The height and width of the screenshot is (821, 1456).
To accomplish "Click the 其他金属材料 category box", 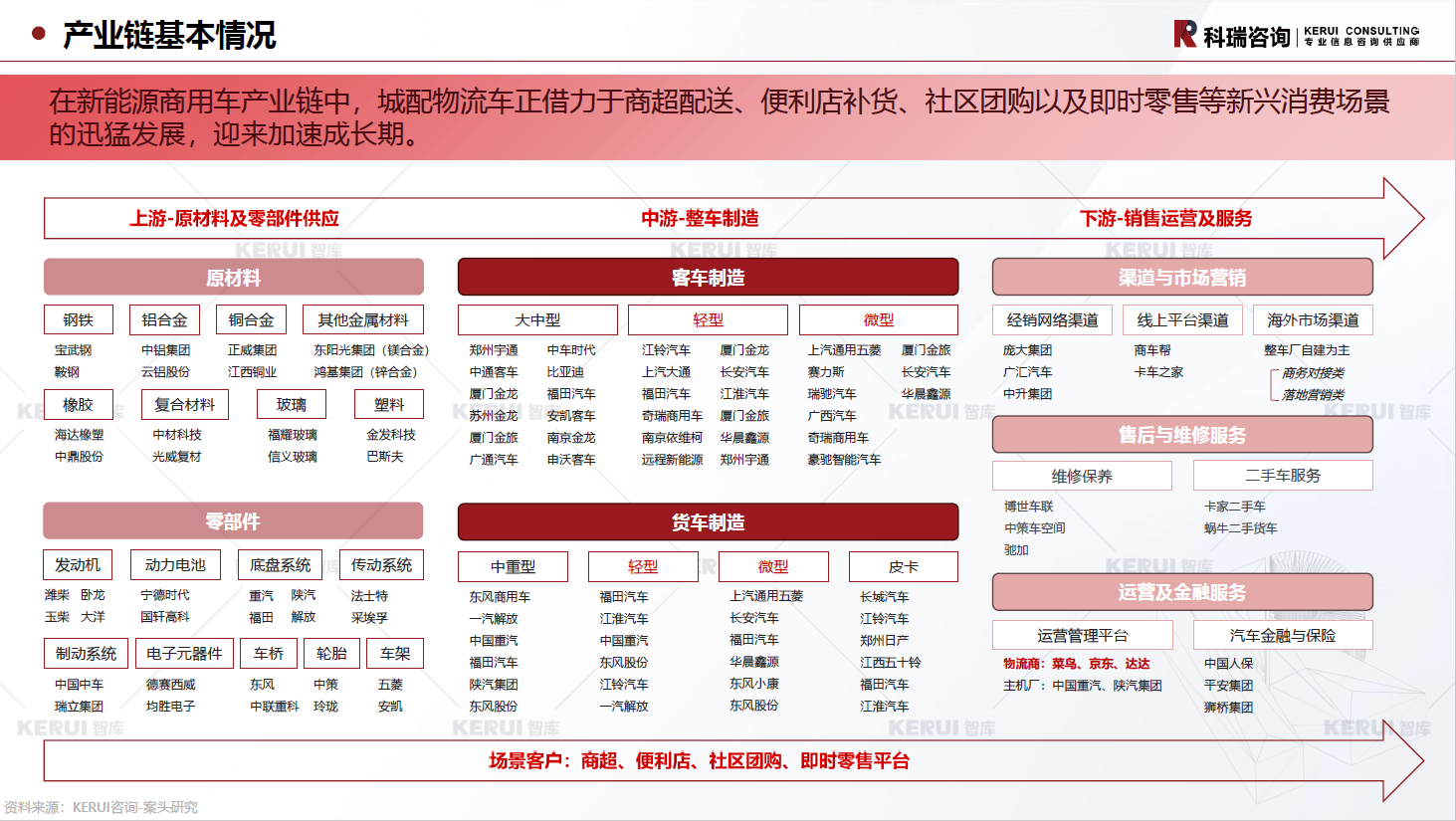I will [x=363, y=319].
